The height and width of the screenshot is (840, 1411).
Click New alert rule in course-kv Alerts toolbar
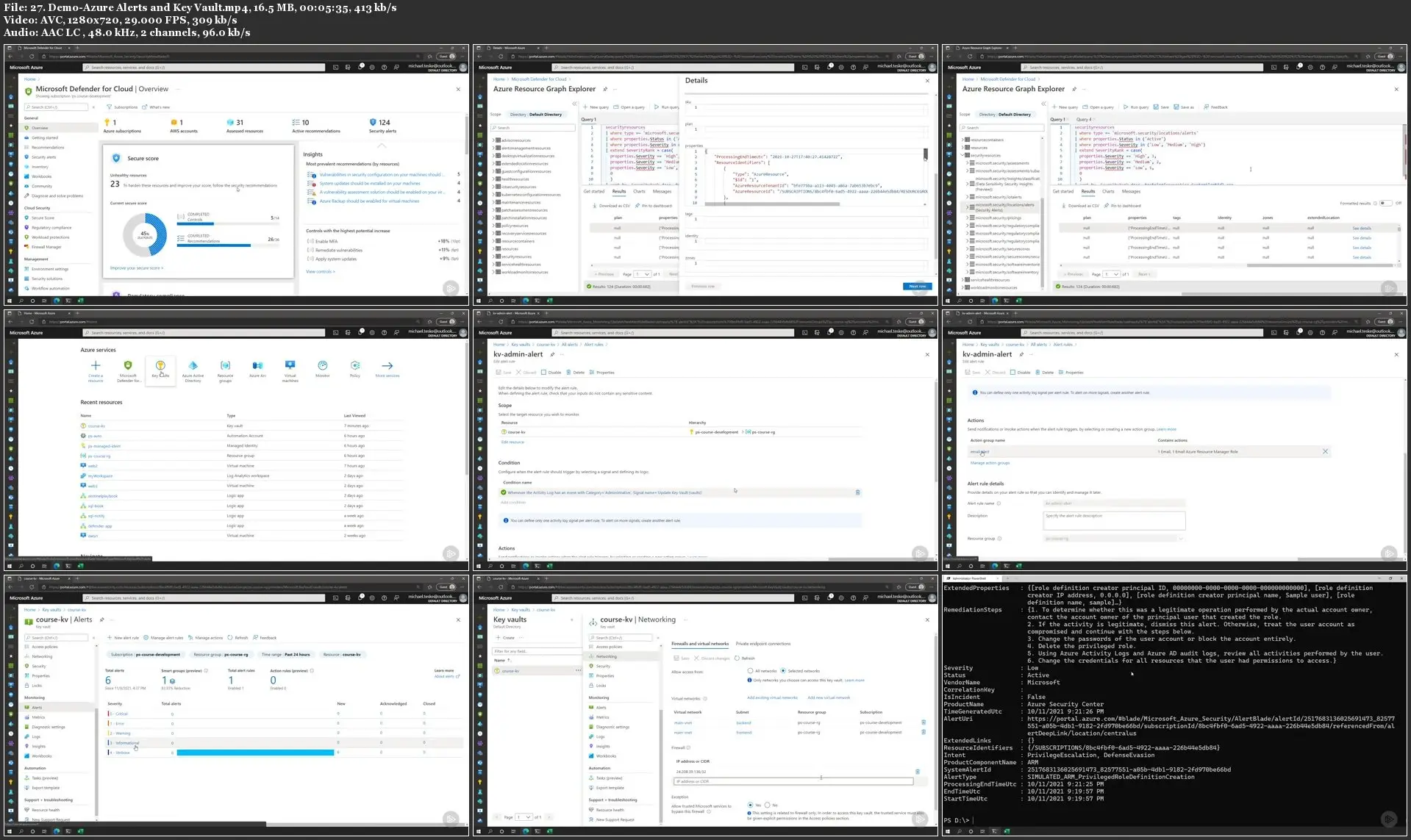[124, 638]
